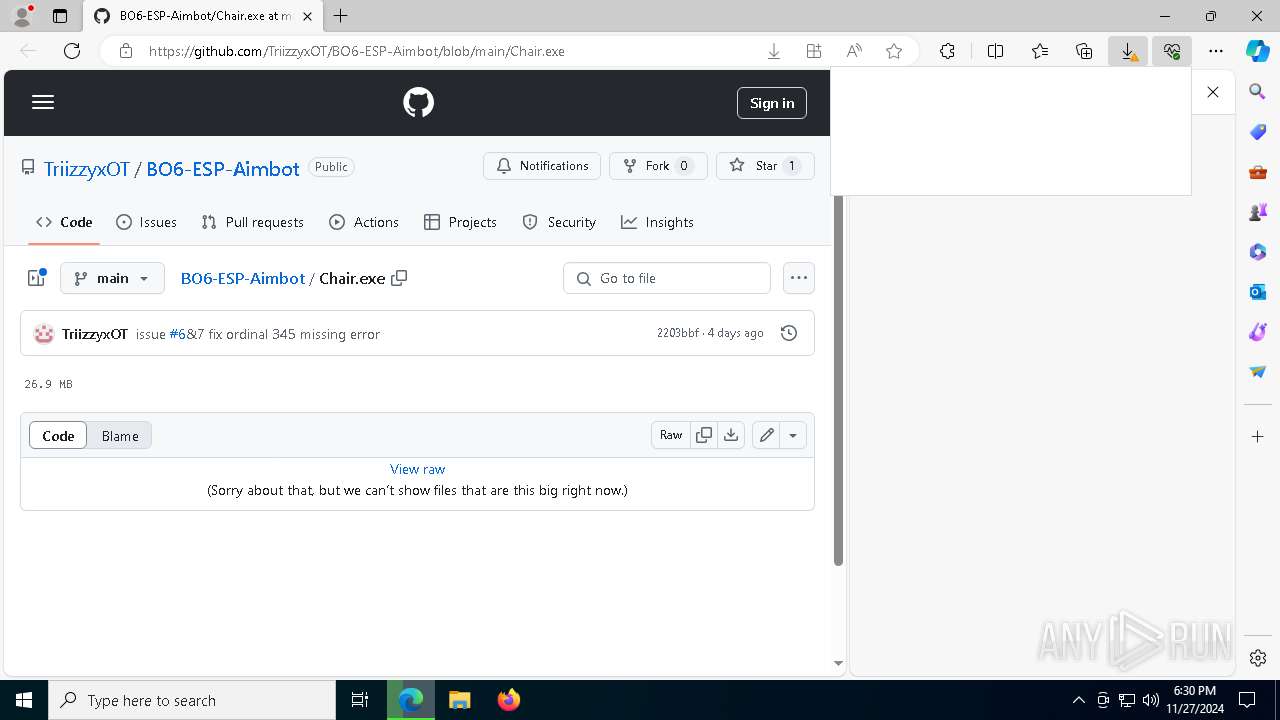Viewport: 1280px width, 720px height.
Task: Open the sidebar Tools briefcase icon
Action: coord(1258,172)
